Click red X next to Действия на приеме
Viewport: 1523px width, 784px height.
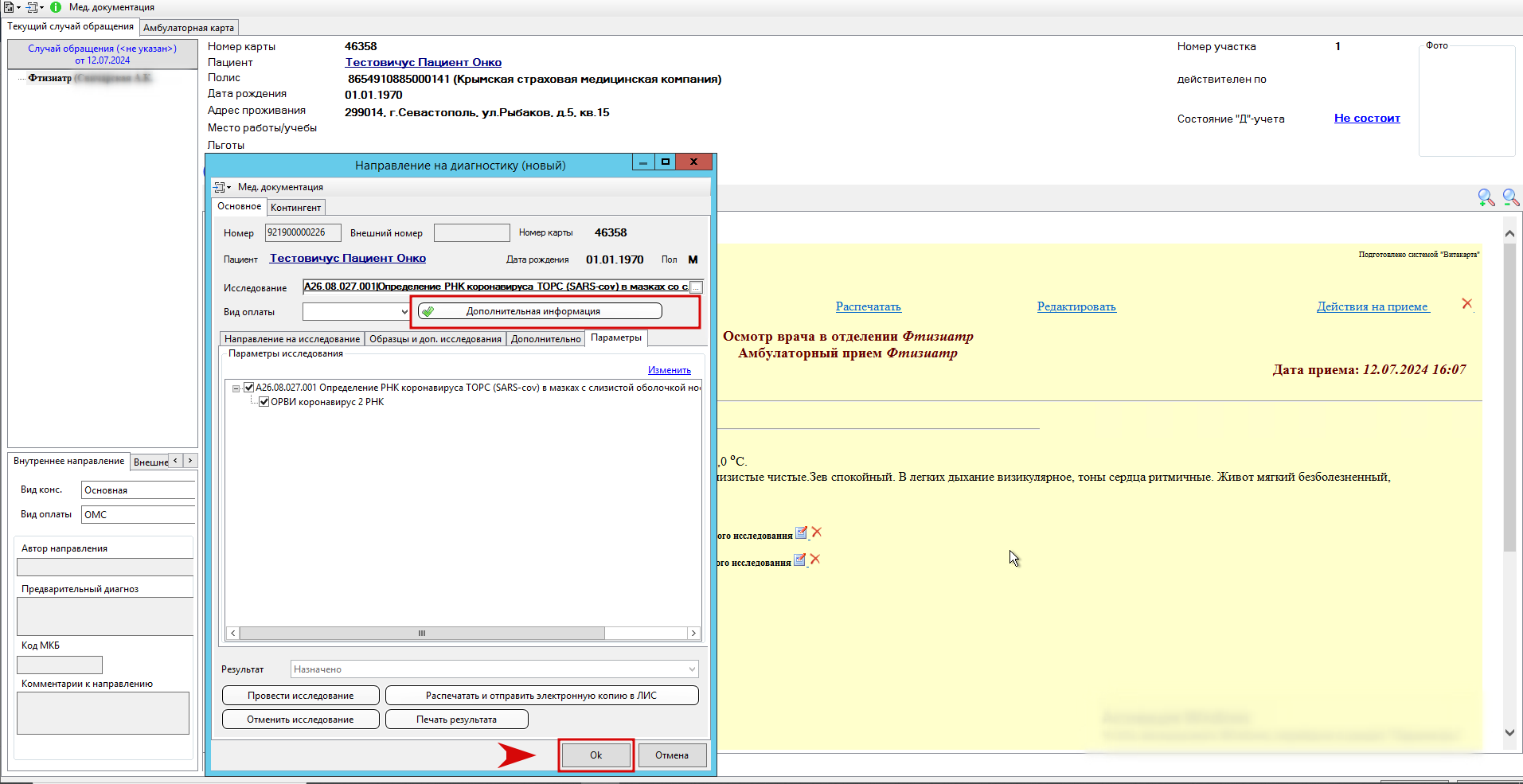1467,303
